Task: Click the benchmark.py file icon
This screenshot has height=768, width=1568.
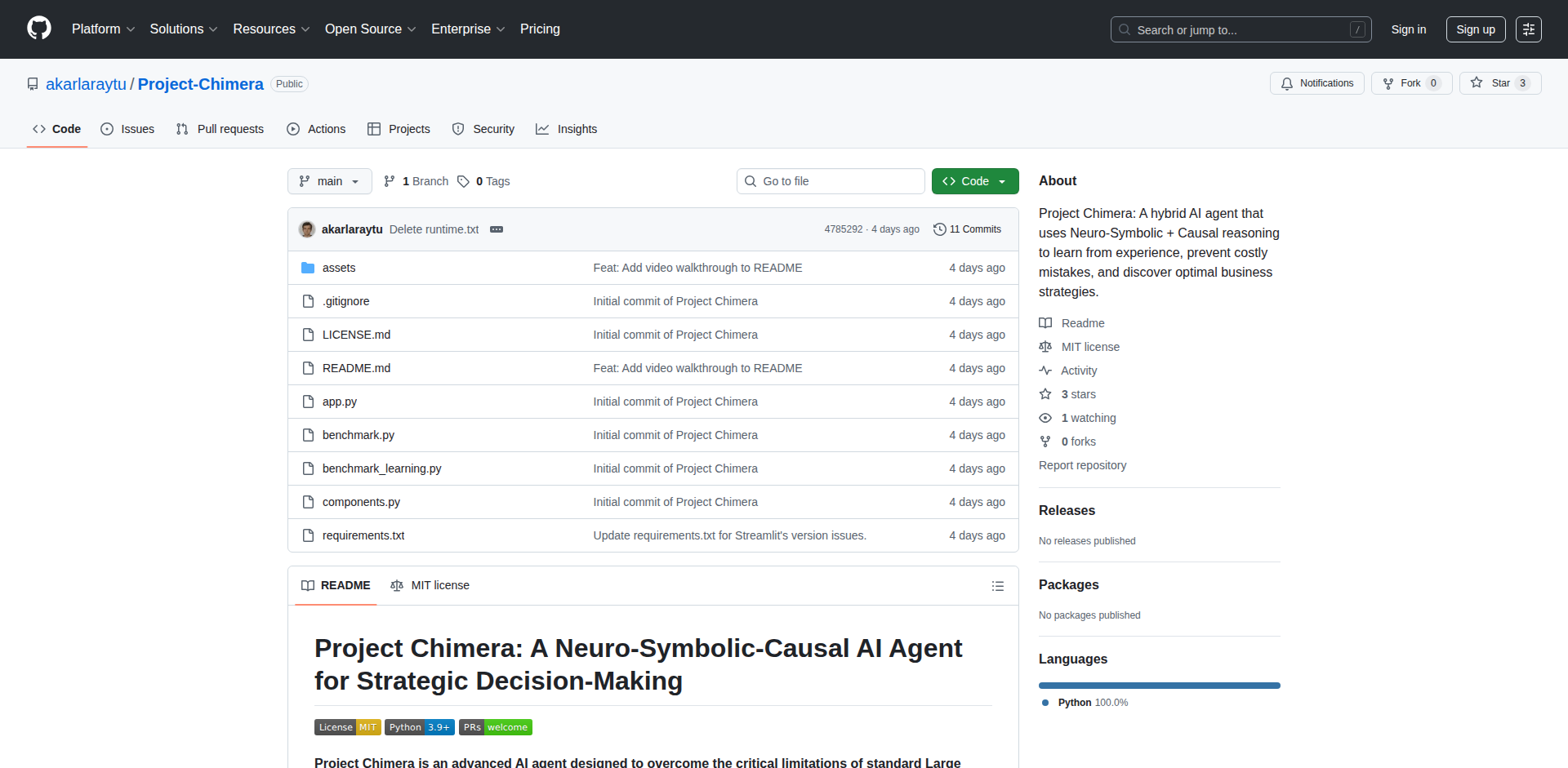Action: [308, 435]
